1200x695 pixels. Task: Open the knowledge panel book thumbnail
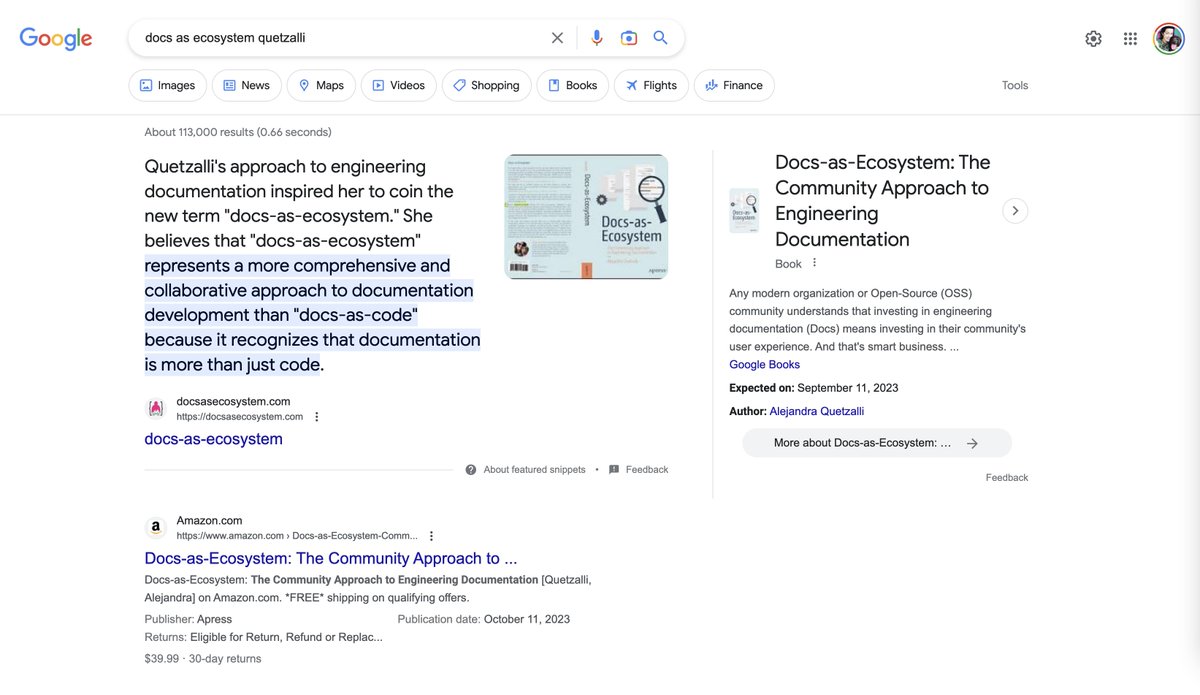point(744,211)
